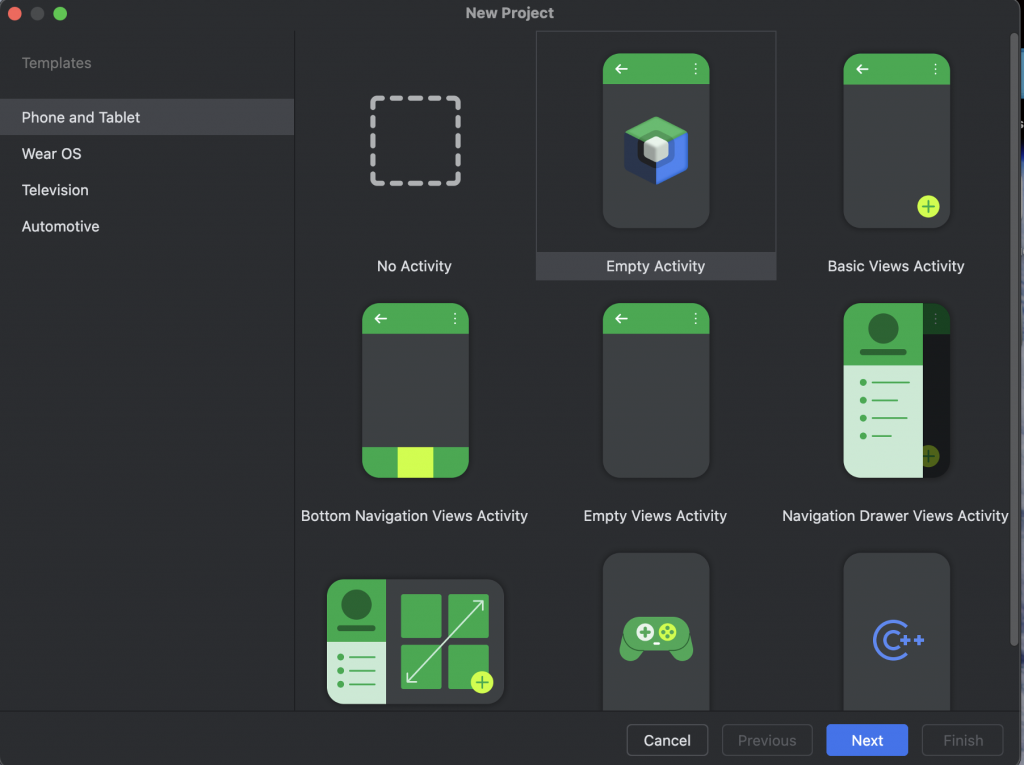Select Navigation Drawer Views Activity template icon
Screen dimensions: 1024x765
[x=896, y=391]
